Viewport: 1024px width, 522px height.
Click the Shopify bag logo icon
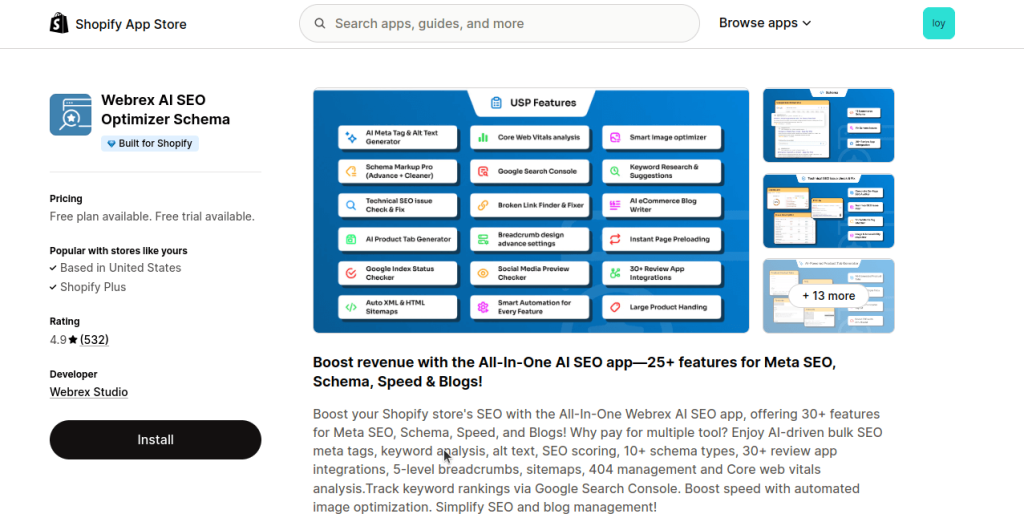coord(59,23)
